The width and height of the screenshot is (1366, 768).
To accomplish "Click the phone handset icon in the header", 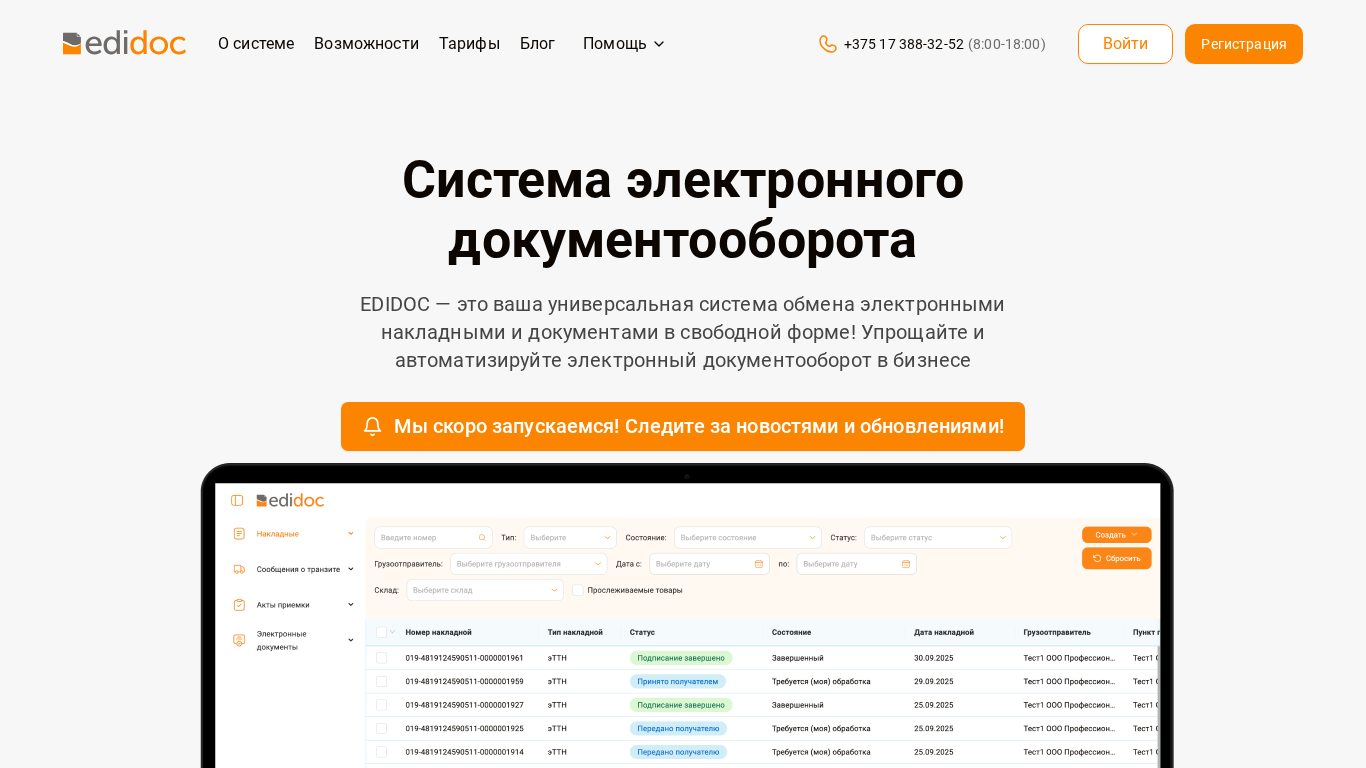I will pos(828,44).
